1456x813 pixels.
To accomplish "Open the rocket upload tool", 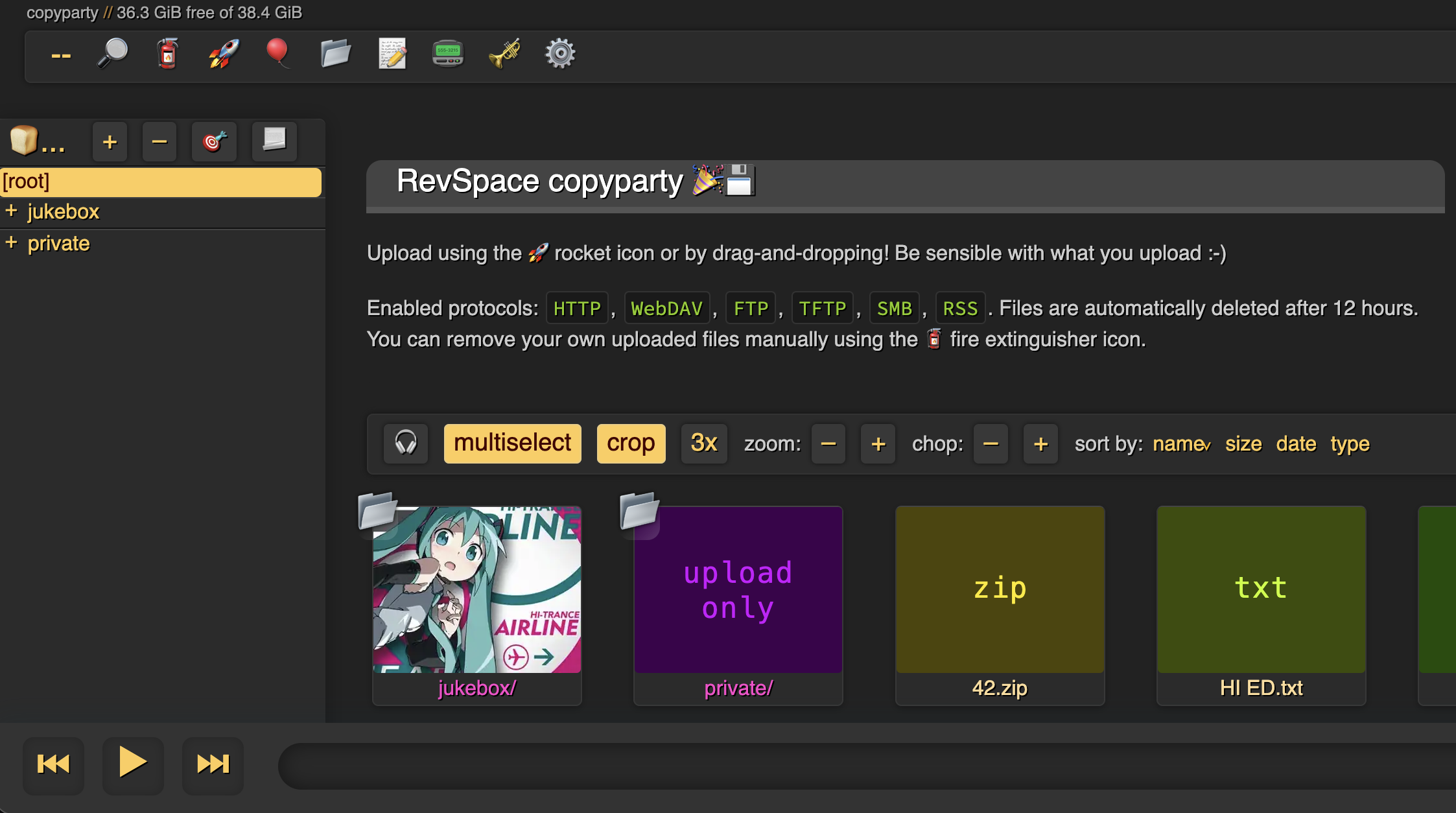I will pos(224,54).
